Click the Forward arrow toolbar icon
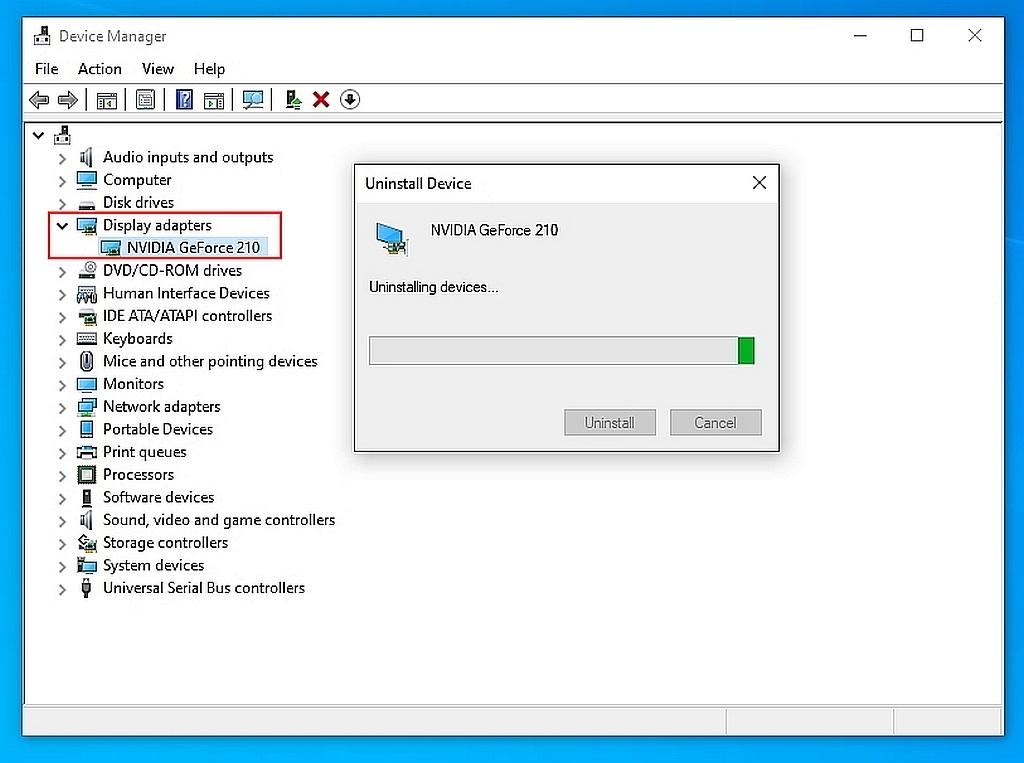 pyautogui.click(x=67, y=100)
